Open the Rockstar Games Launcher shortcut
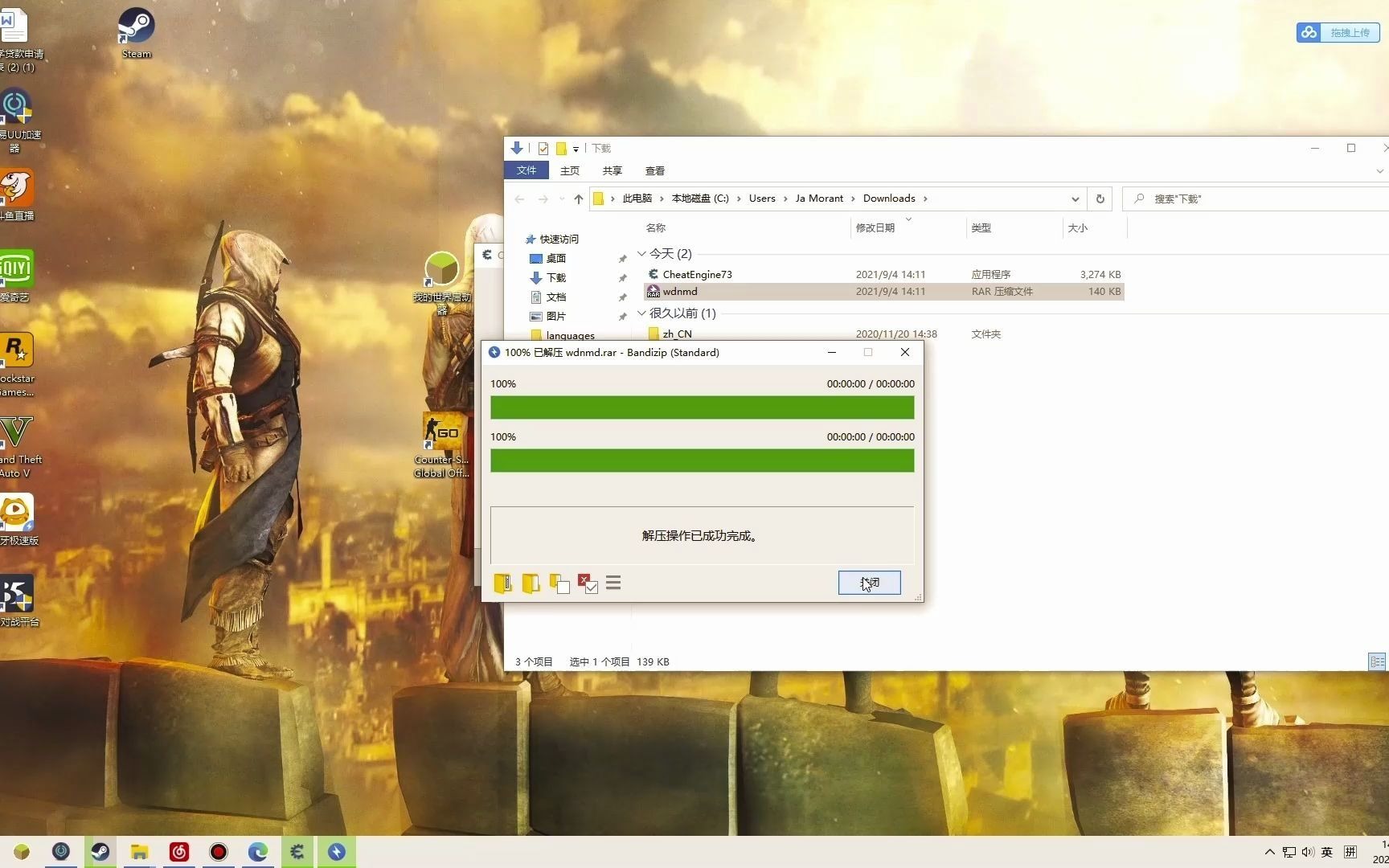This screenshot has width=1389, height=868. 17,365
